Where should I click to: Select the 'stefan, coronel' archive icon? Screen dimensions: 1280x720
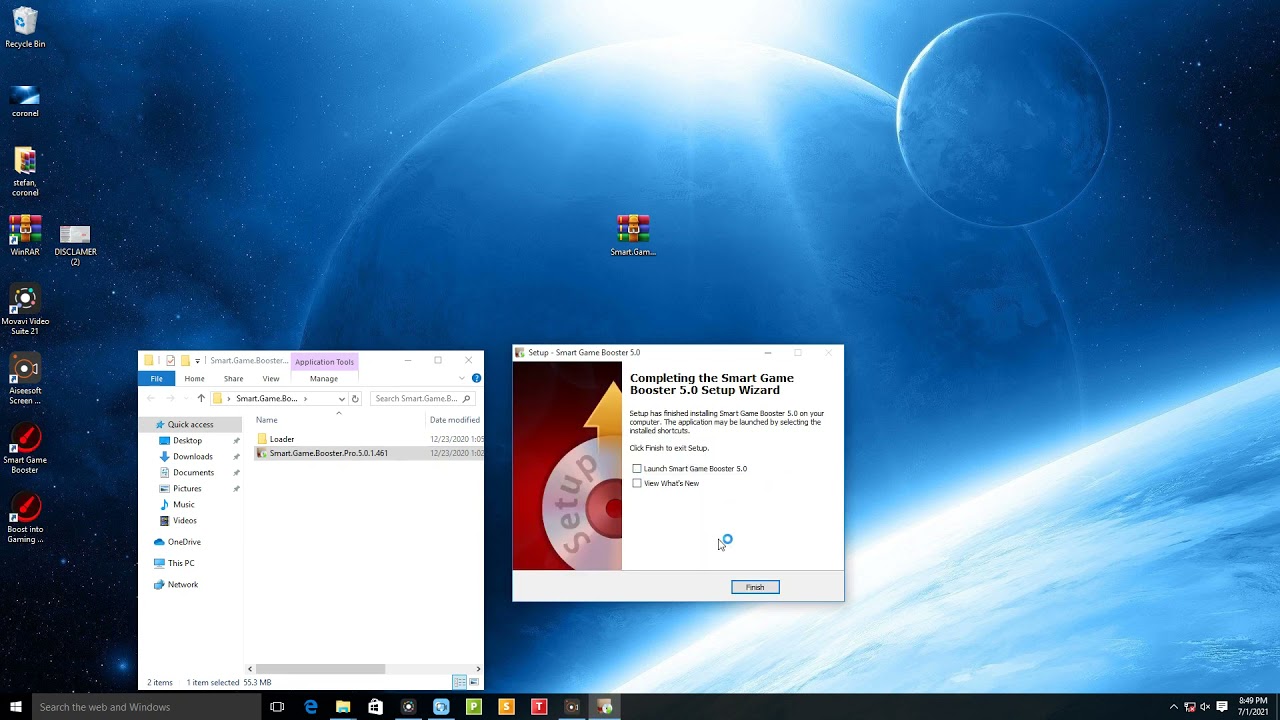pos(25,171)
